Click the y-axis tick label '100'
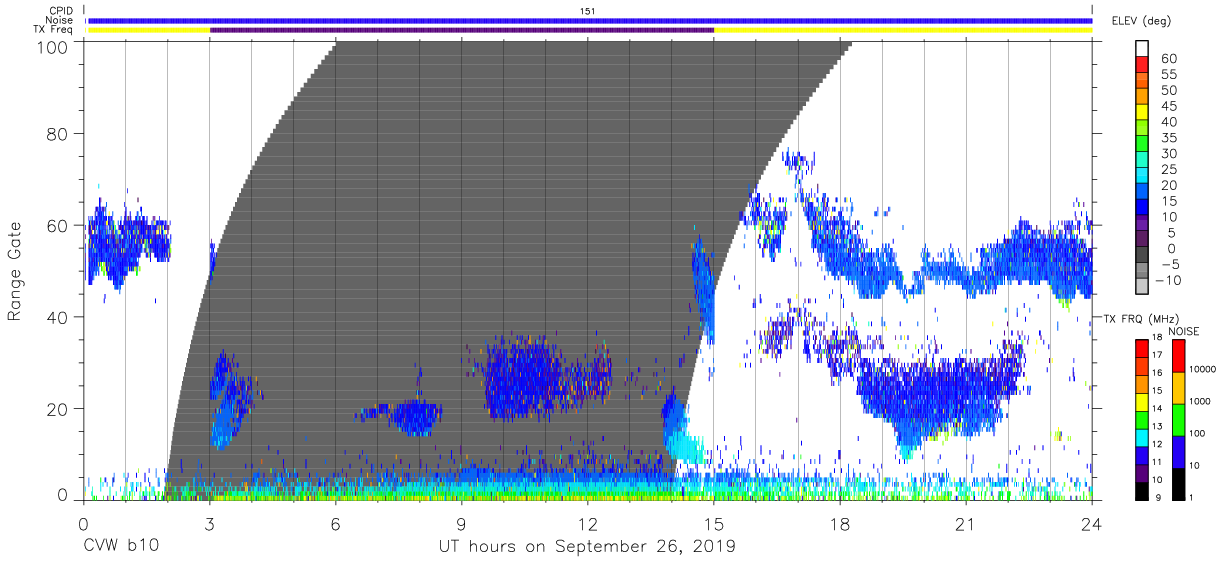This screenshot has width=1228, height=567. (x=53, y=46)
